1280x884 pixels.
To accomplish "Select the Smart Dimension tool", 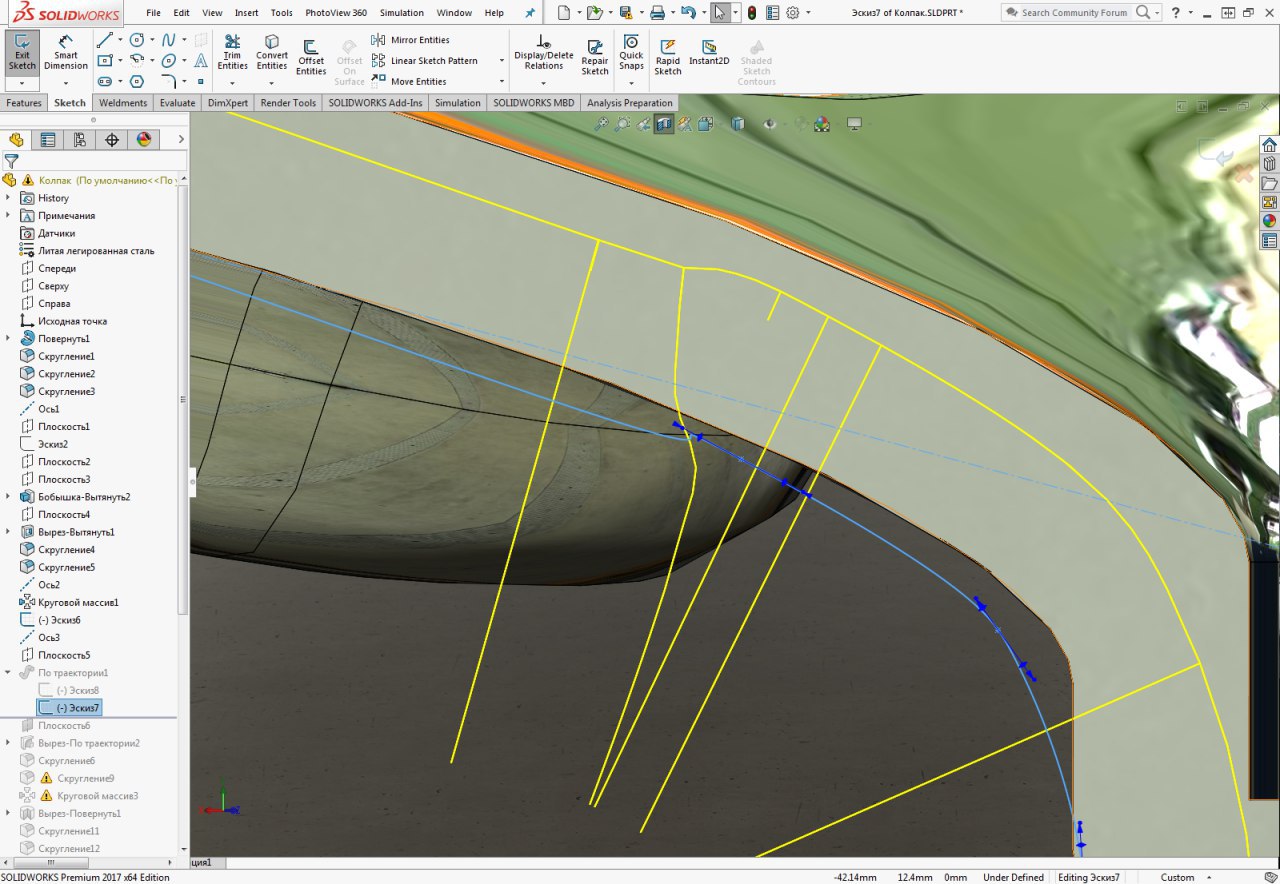I will (66, 52).
